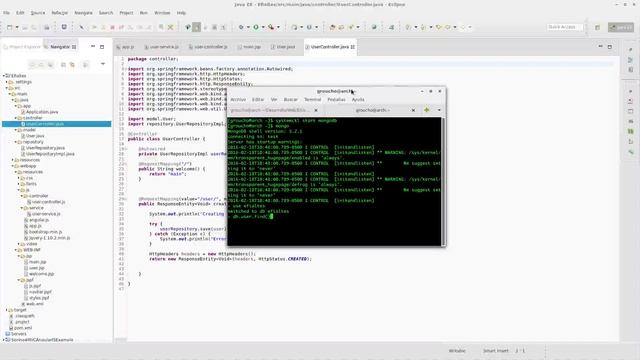Select pom.xml in the Navigator
Image resolution: width=640 pixels, height=360 pixels.
tap(20, 328)
